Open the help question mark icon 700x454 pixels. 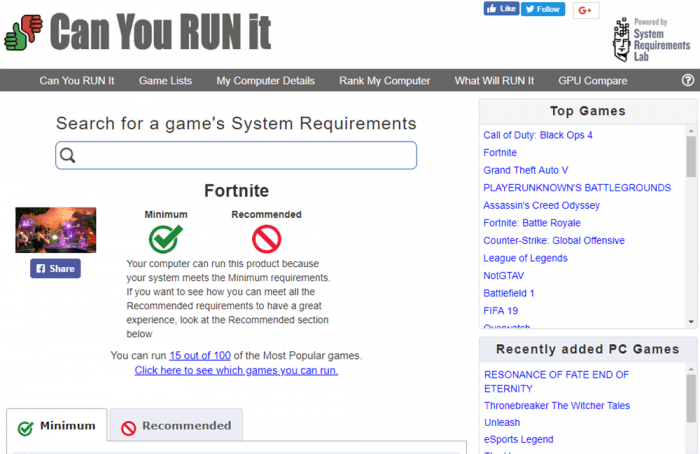pos(688,80)
